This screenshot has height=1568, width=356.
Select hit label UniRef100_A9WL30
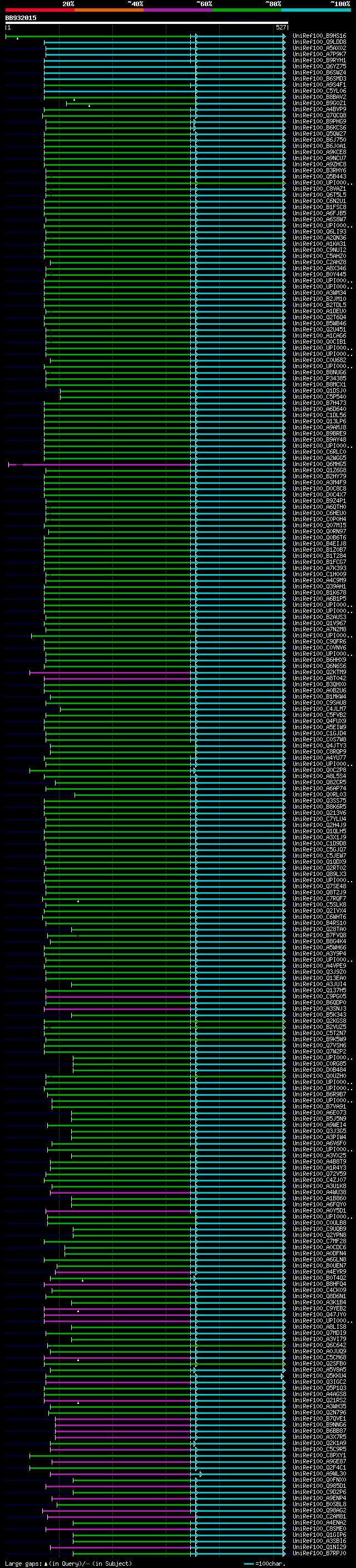click(319, 1473)
